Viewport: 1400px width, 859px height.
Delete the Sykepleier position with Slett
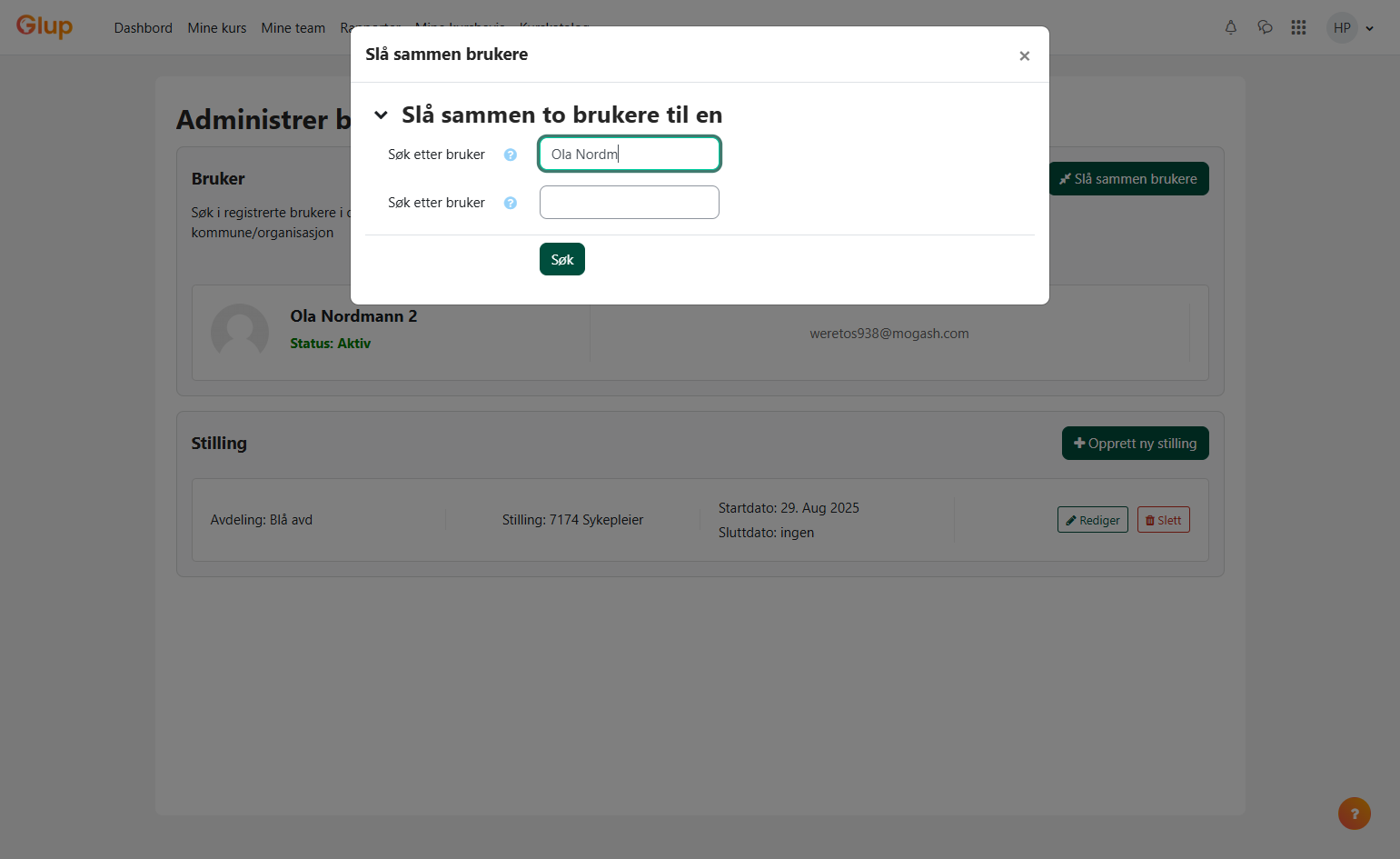click(1164, 520)
